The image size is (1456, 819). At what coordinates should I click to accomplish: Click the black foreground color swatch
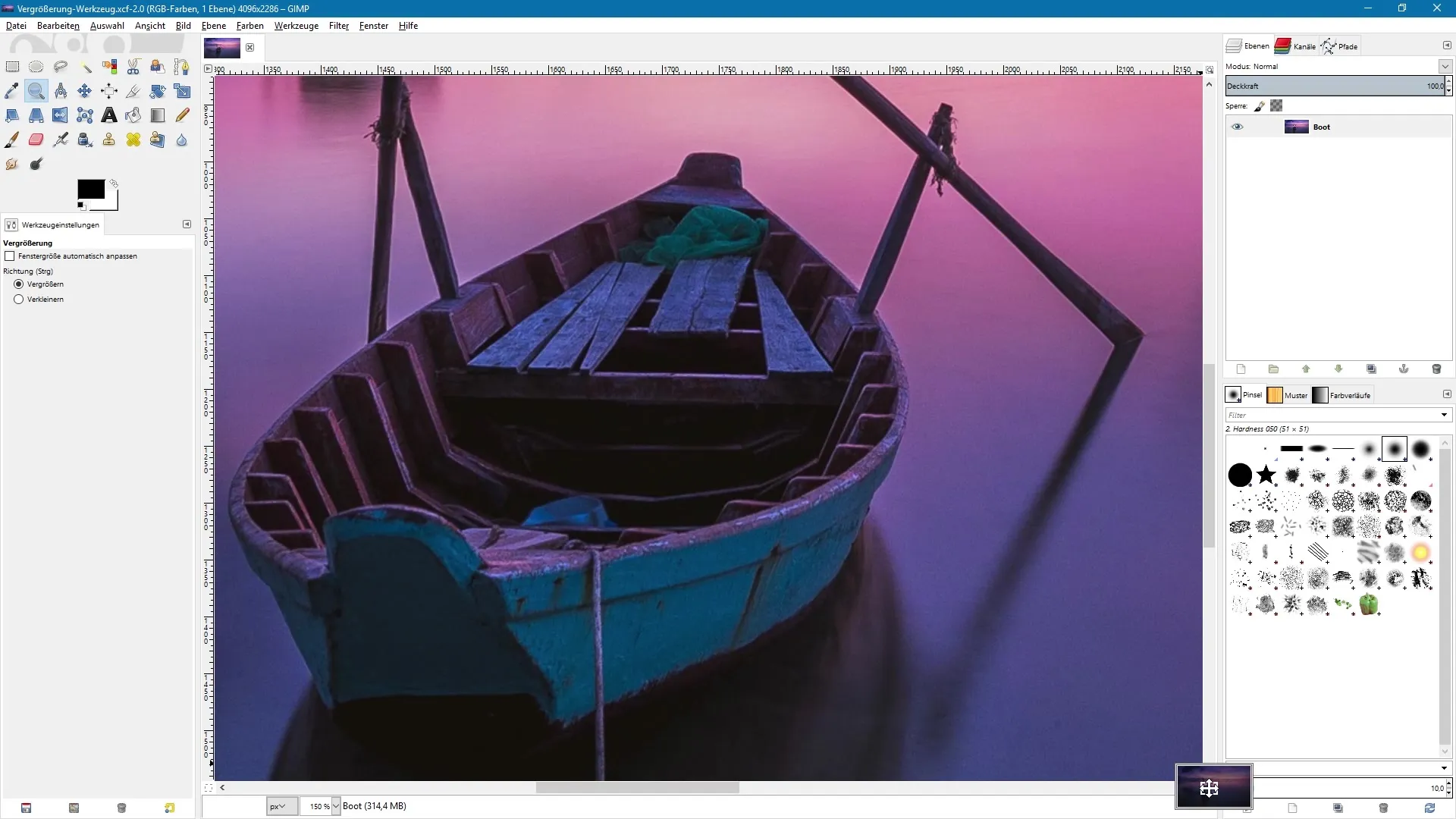91,190
